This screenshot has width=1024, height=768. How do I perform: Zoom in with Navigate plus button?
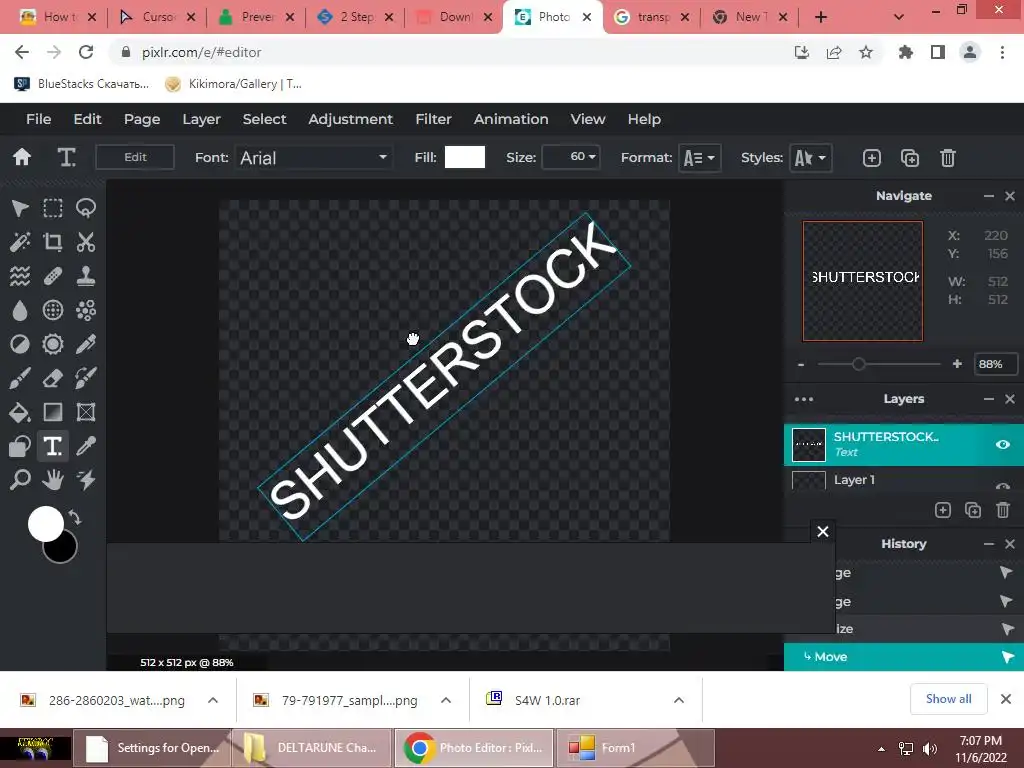coord(957,364)
